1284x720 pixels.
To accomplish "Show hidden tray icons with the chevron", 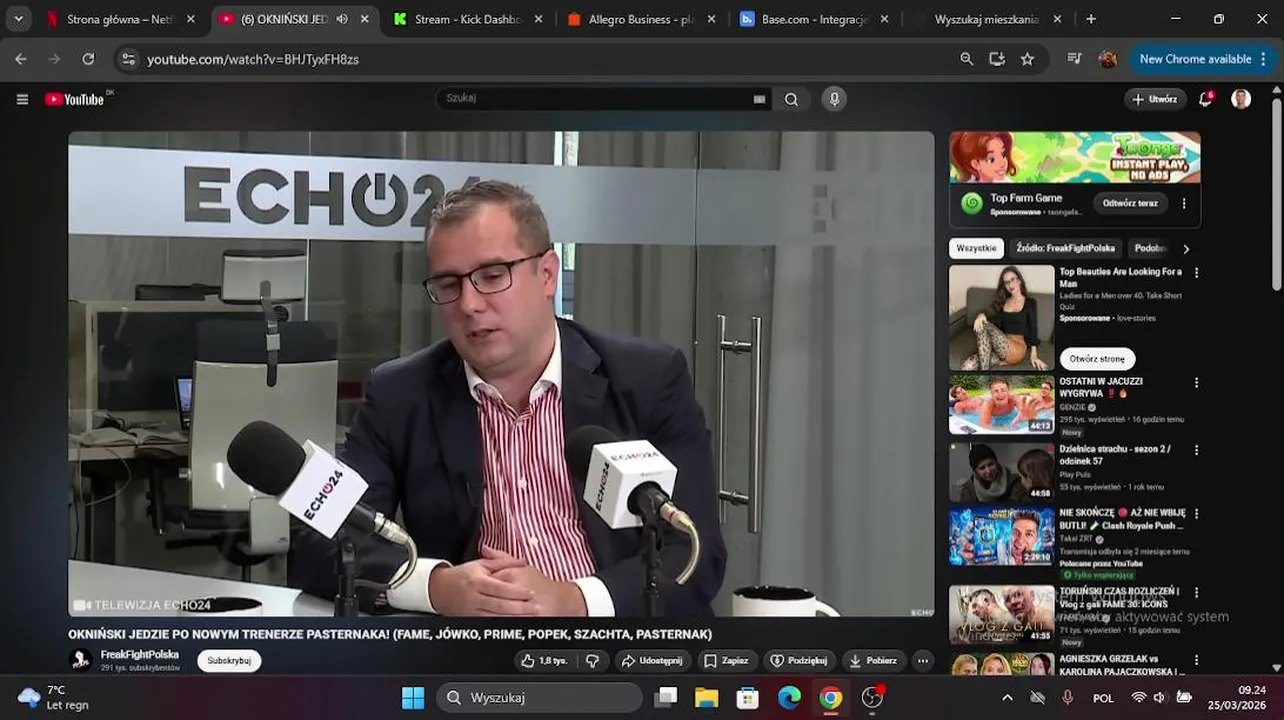I will 1007,698.
